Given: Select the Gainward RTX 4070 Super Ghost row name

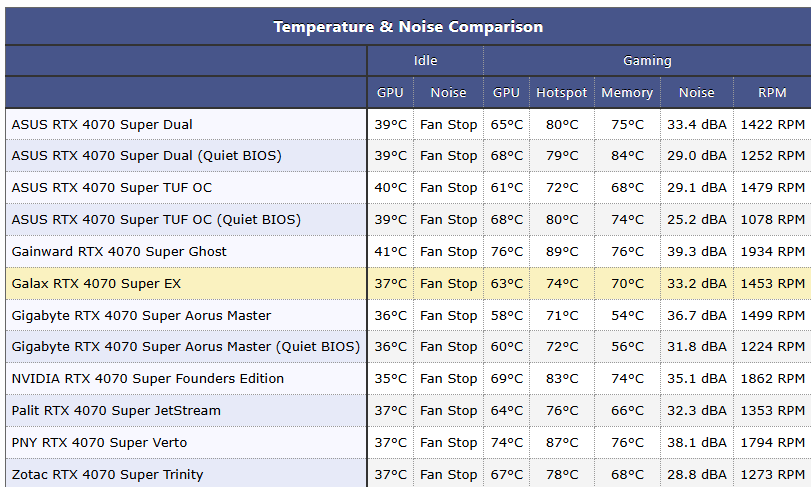Looking at the screenshot, I should click(x=119, y=251).
